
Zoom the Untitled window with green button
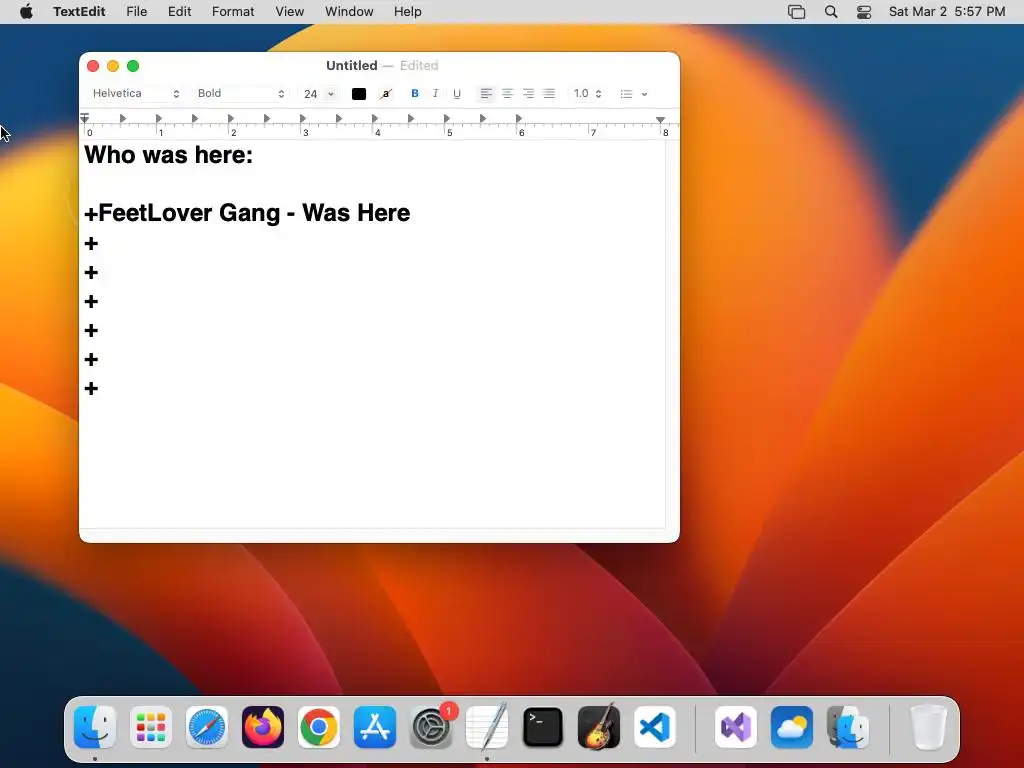click(133, 66)
